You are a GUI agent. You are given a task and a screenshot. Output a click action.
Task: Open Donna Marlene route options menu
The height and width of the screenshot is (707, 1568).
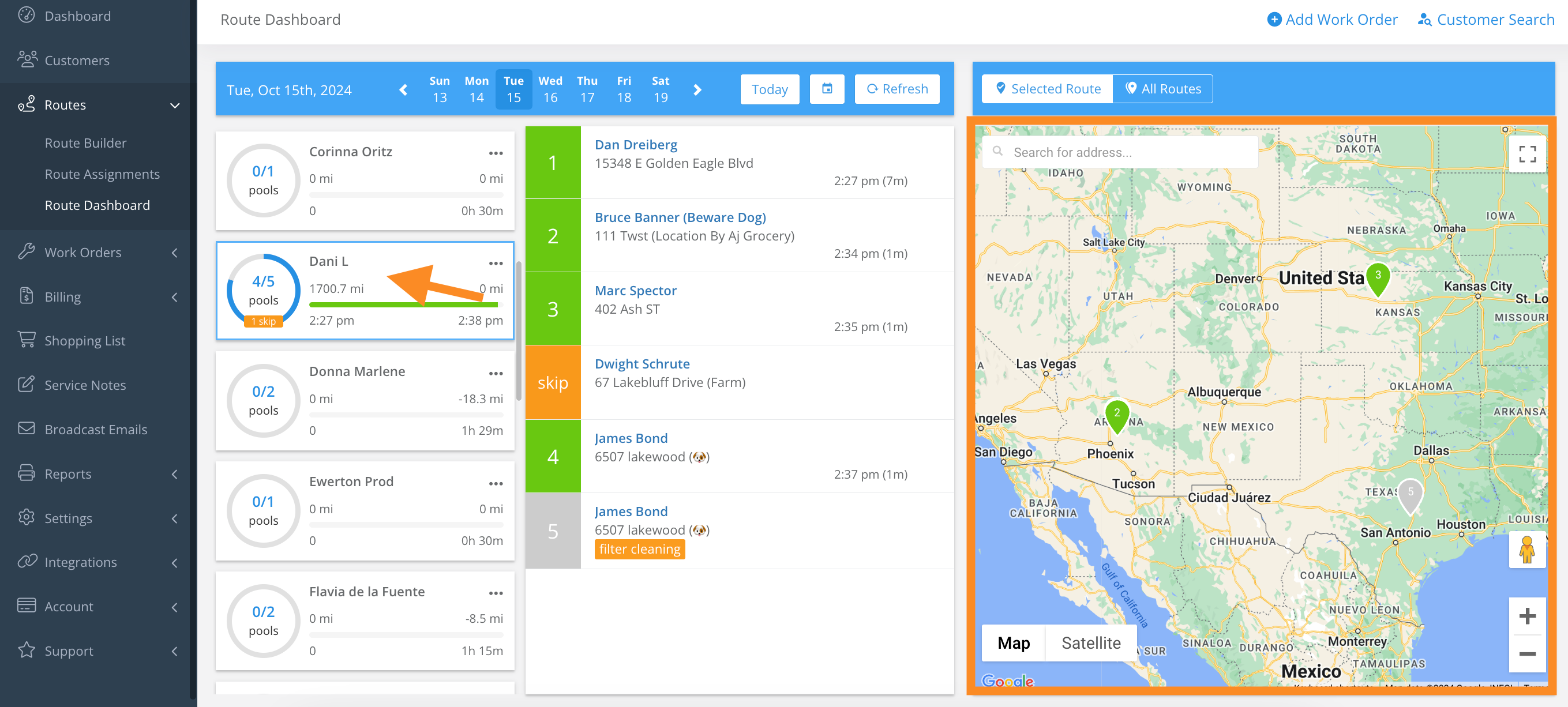(496, 373)
